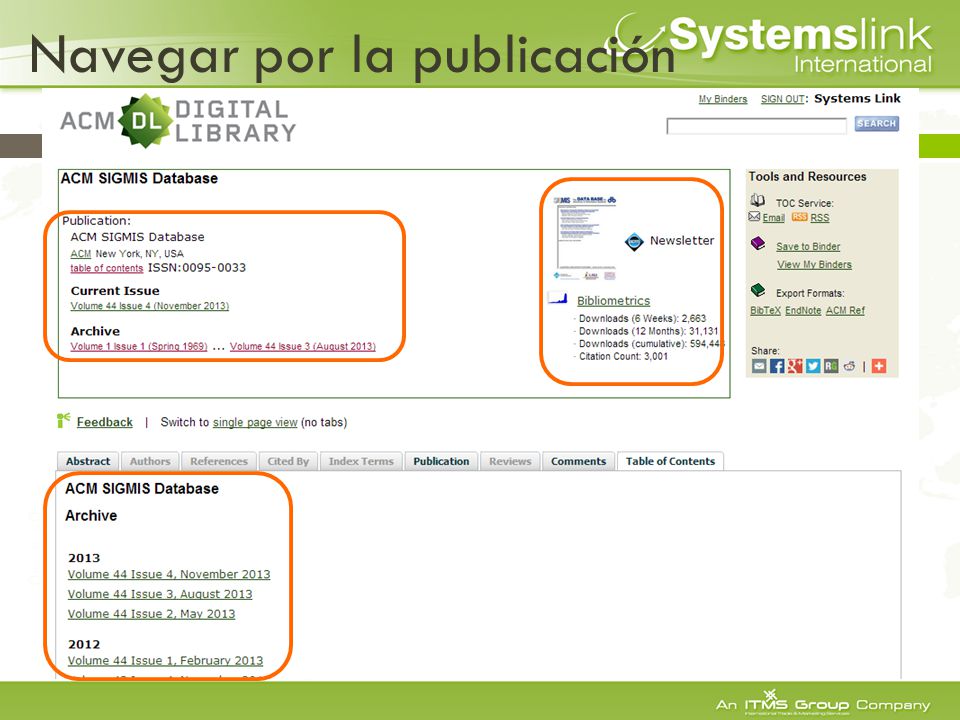Open Volume 44 Issue 3, August 2013 in archive list
Image resolution: width=960 pixels, height=720 pixels.
coord(160,594)
